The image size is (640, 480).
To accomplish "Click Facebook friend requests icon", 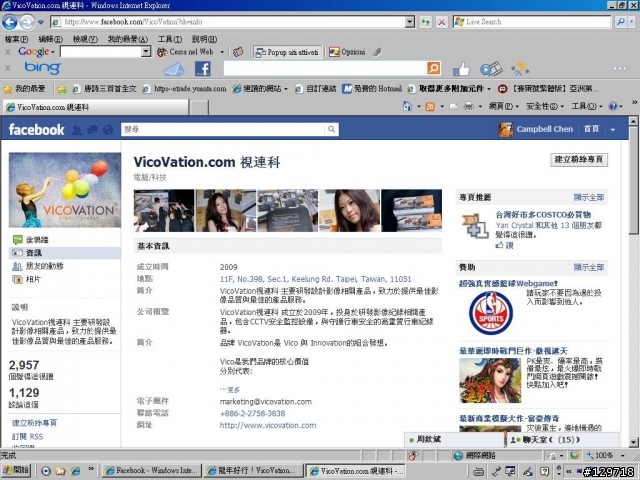I will (76, 130).
